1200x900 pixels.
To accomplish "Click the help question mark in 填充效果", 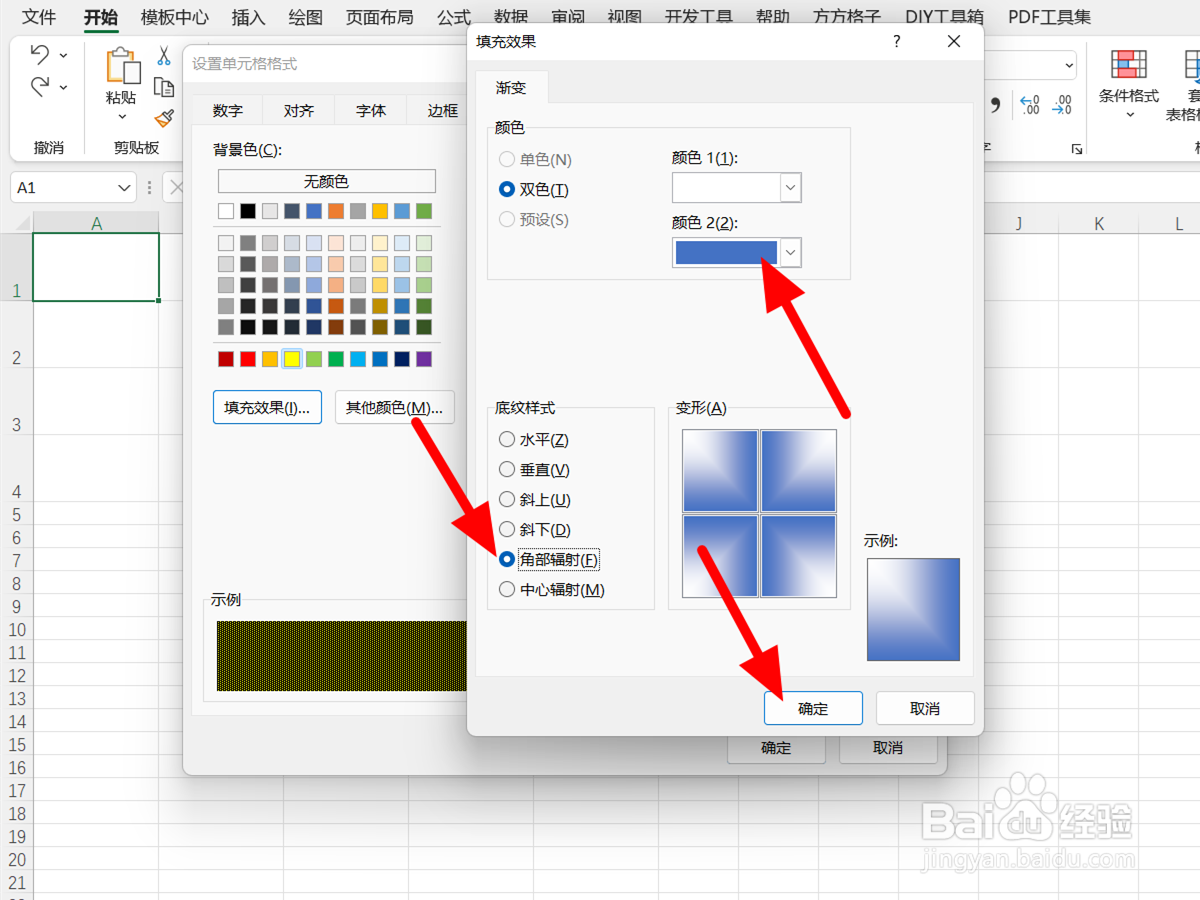I will [x=896, y=41].
